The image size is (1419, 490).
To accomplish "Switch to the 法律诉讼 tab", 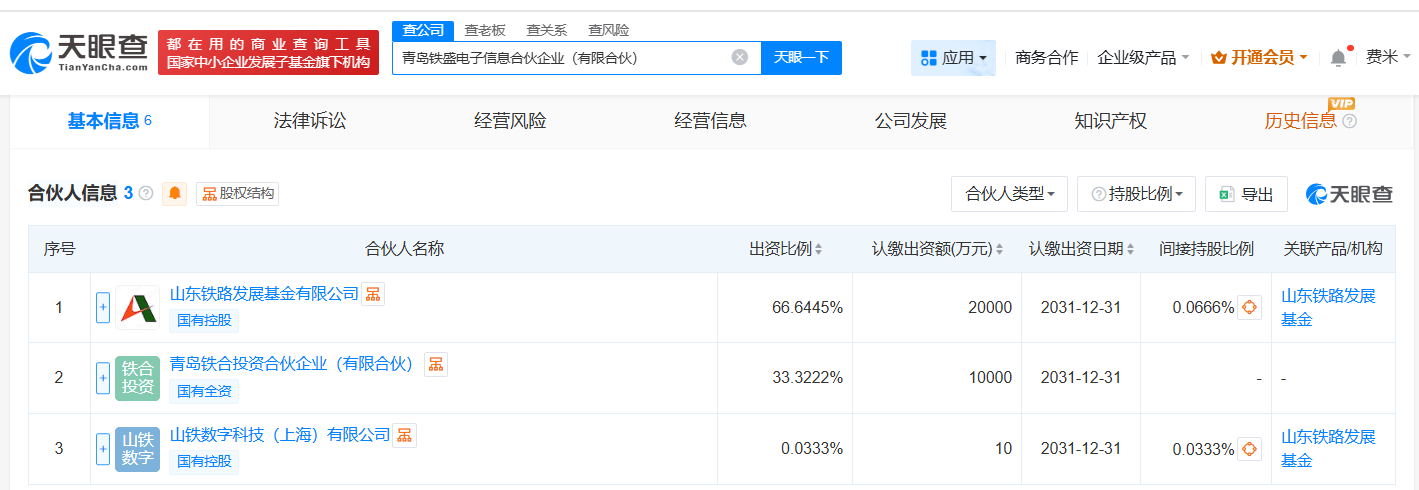I will point(310,121).
